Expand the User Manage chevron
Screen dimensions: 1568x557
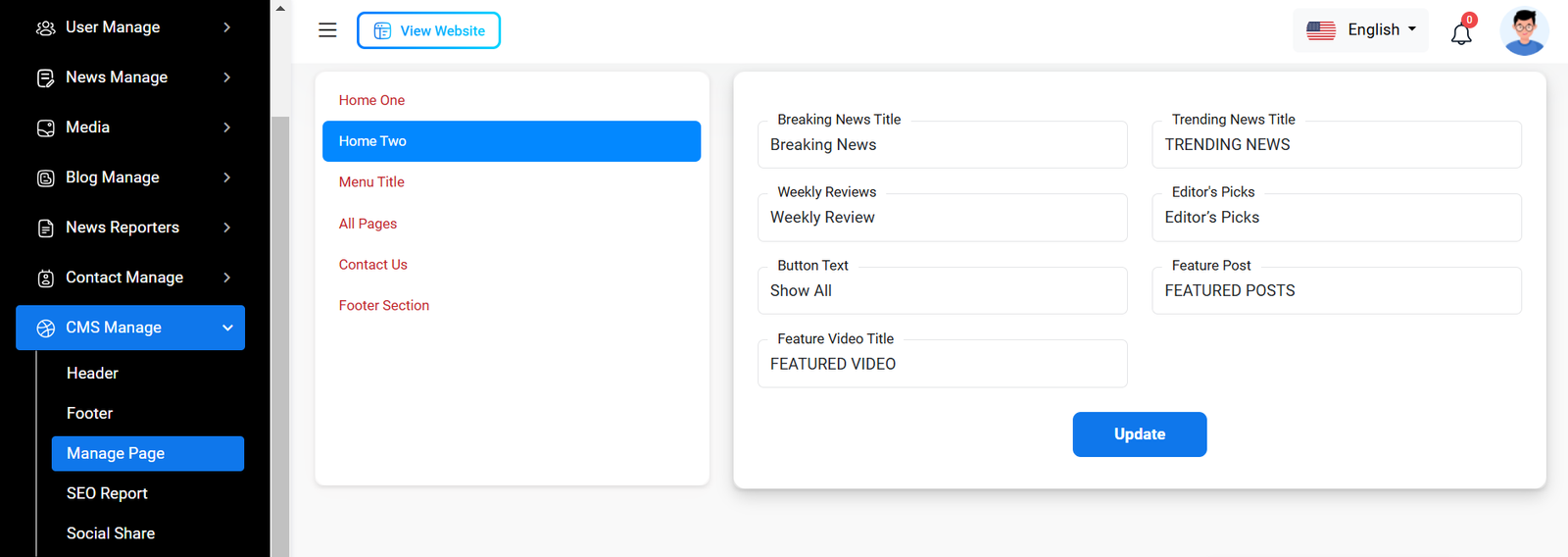pos(227,27)
